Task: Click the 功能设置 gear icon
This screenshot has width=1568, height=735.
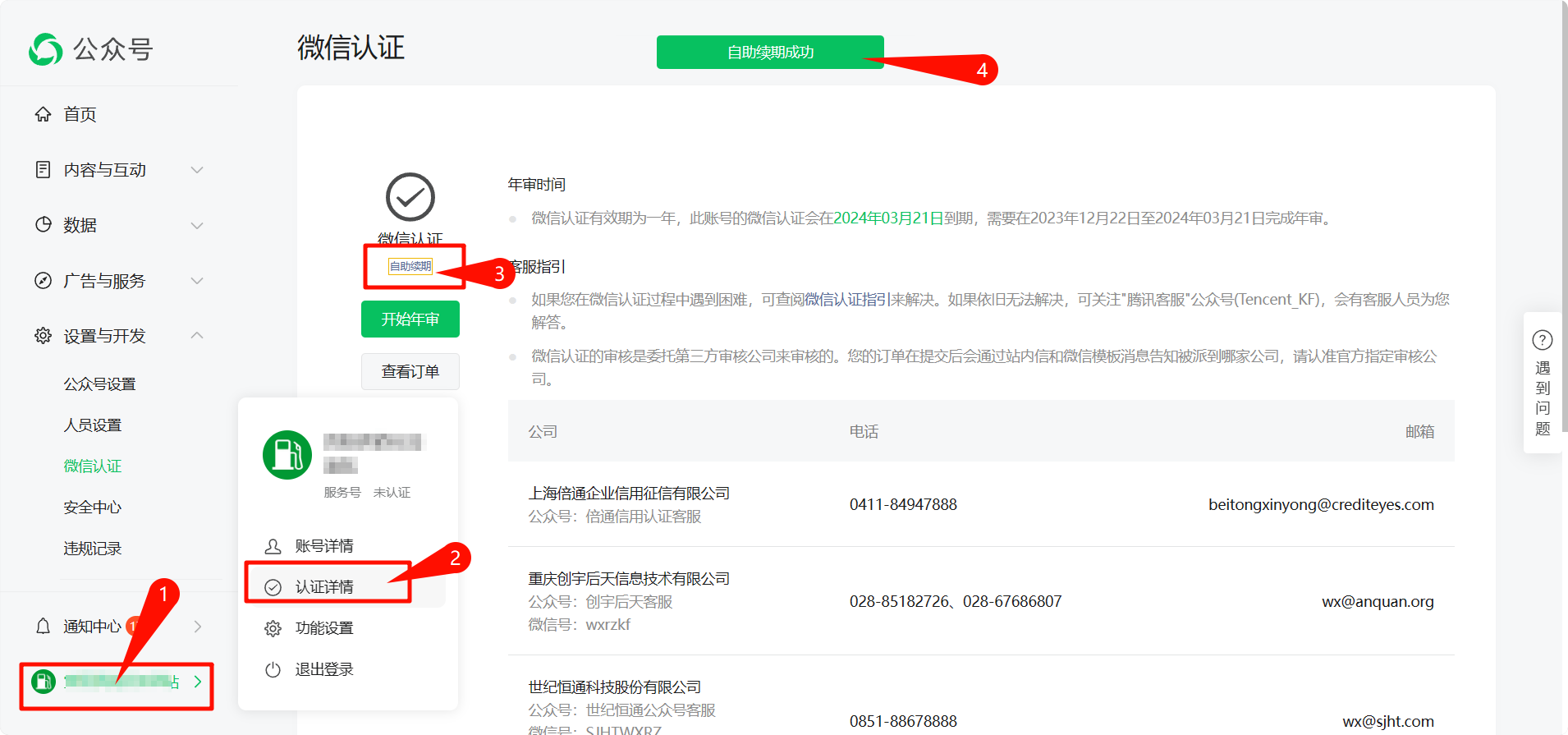Action: point(273,629)
